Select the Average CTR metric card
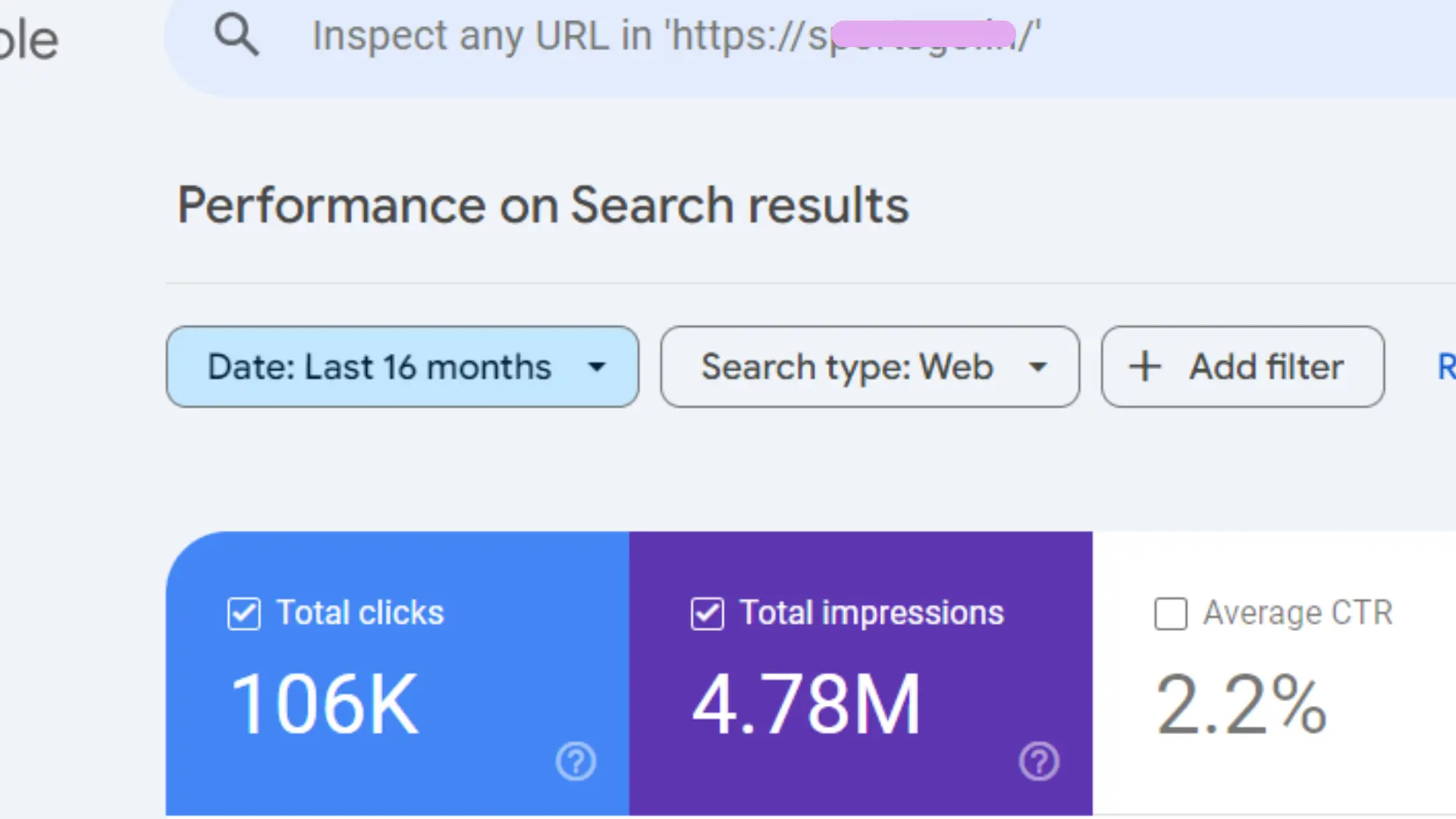The image size is (1456, 819). (x=1274, y=675)
